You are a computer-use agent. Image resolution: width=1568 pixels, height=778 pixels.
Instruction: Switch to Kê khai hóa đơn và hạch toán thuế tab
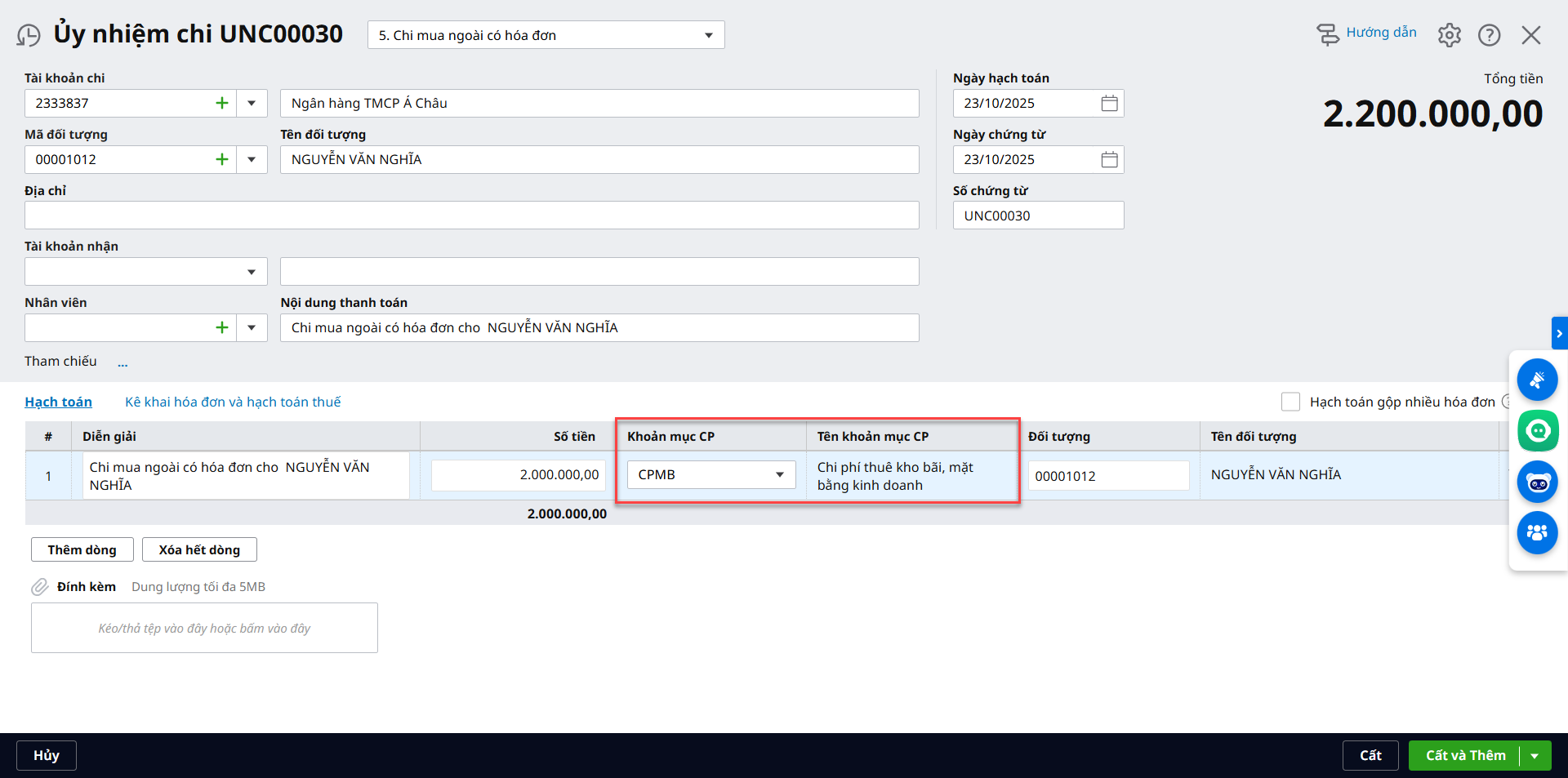pyautogui.click(x=233, y=402)
